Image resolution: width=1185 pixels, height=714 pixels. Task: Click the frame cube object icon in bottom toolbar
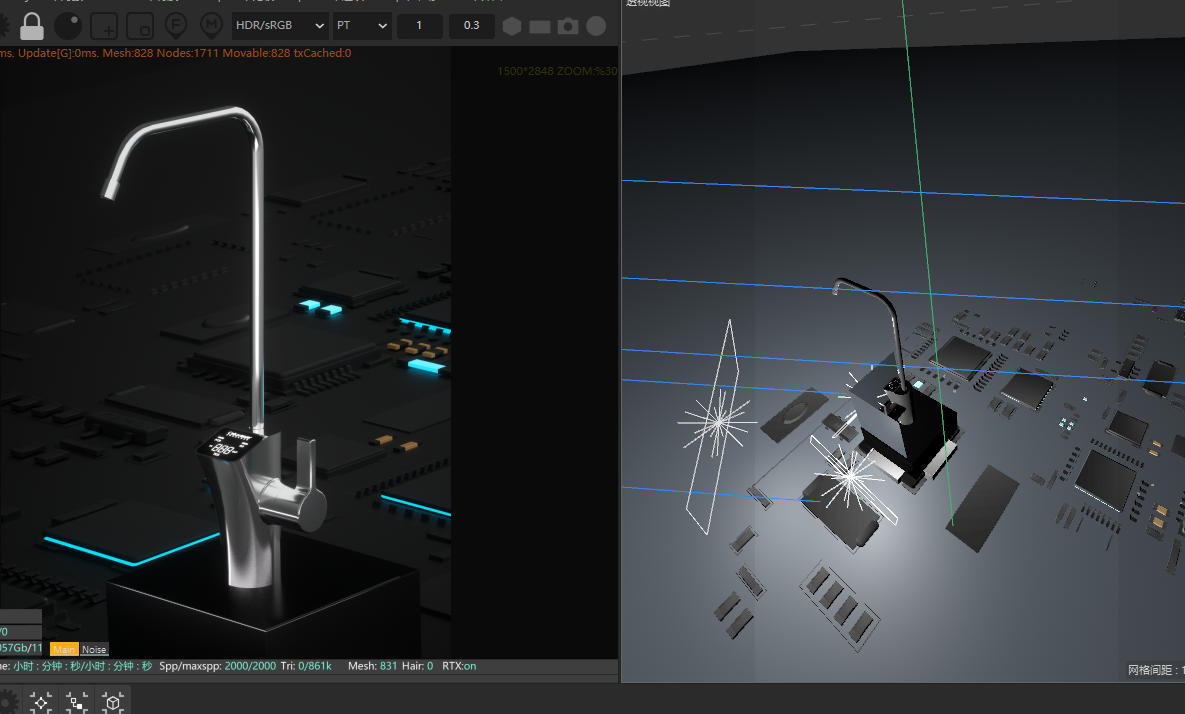coord(113,703)
